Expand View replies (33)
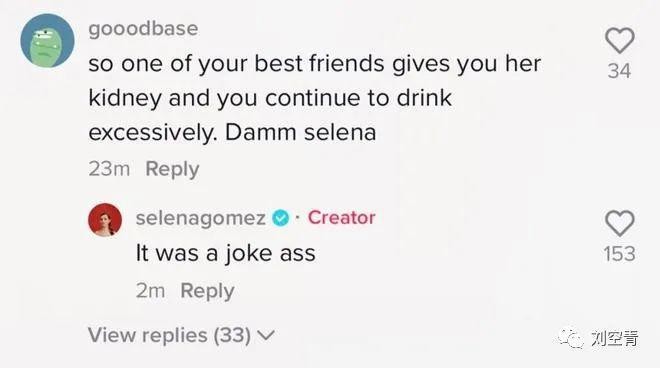This screenshot has width=660, height=368. pyautogui.click(x=181, y=336)
